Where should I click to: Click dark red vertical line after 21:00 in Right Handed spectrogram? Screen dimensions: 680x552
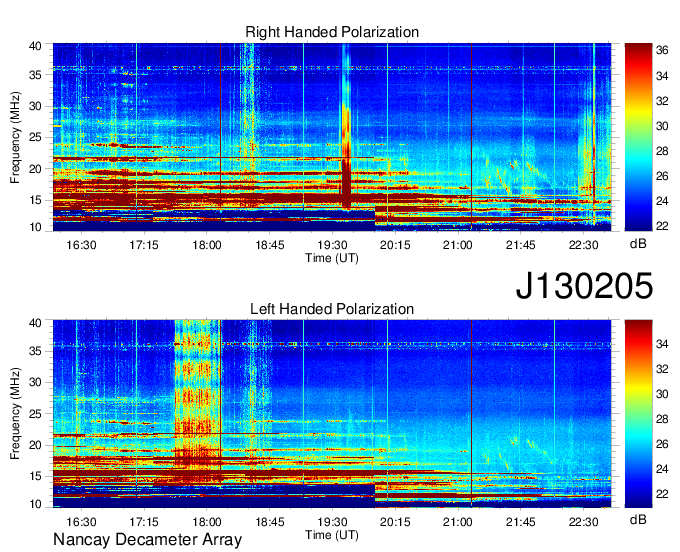(x=471, y=137)
